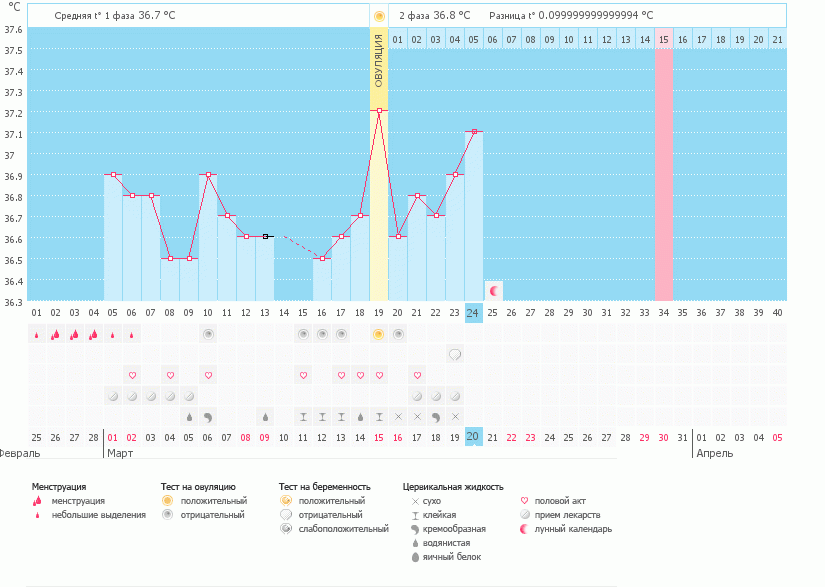Select the highlighted cycle day 24 cell
Image resolution: width=825 pixels, height=587 pixels.
pos(471,314)
